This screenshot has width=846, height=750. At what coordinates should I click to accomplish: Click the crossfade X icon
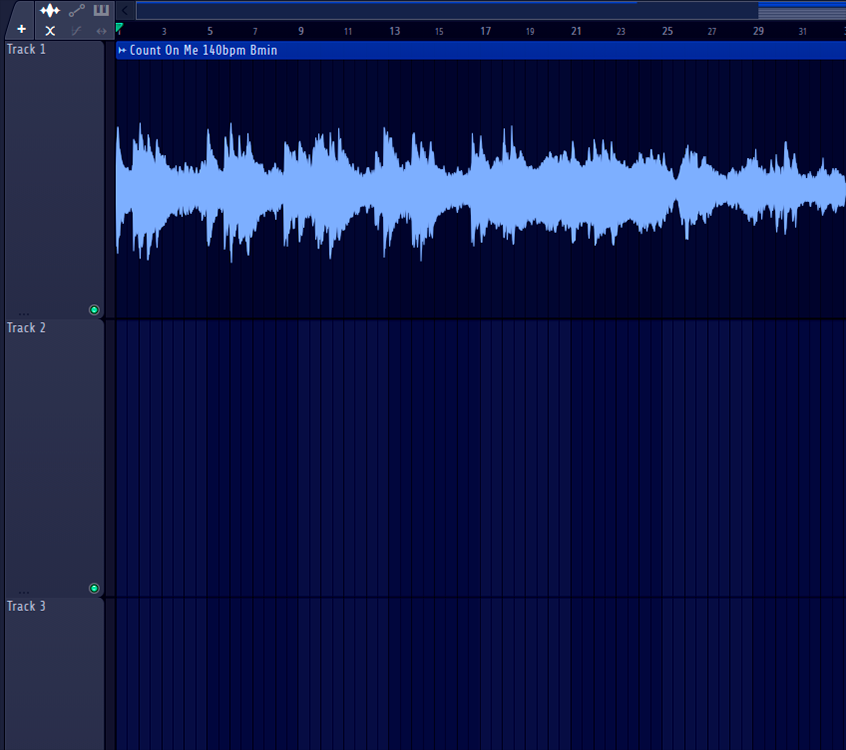tap(50, 31)
